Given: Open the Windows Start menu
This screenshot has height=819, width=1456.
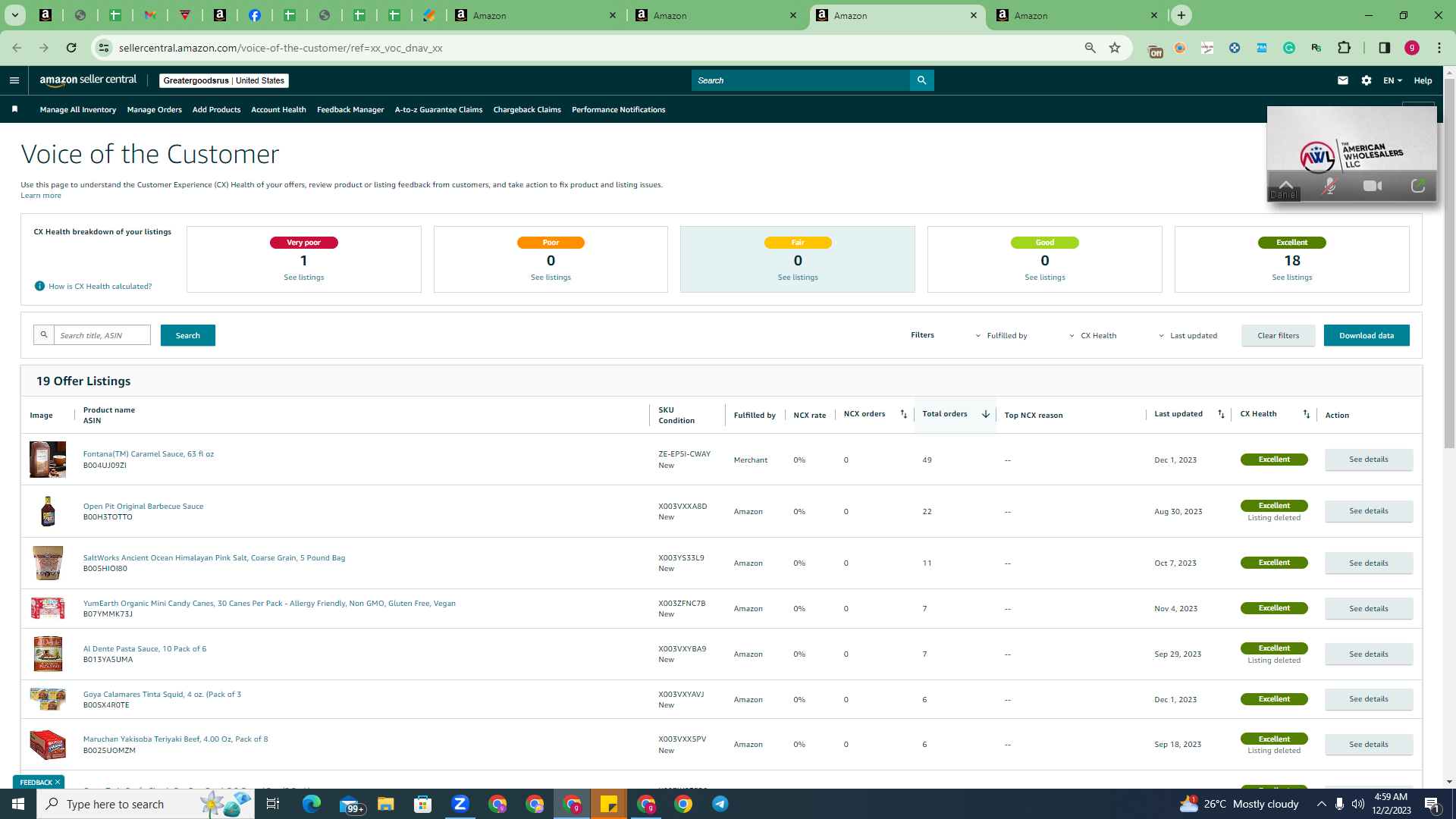Looking at the screenshot, I should pos(18,804).
